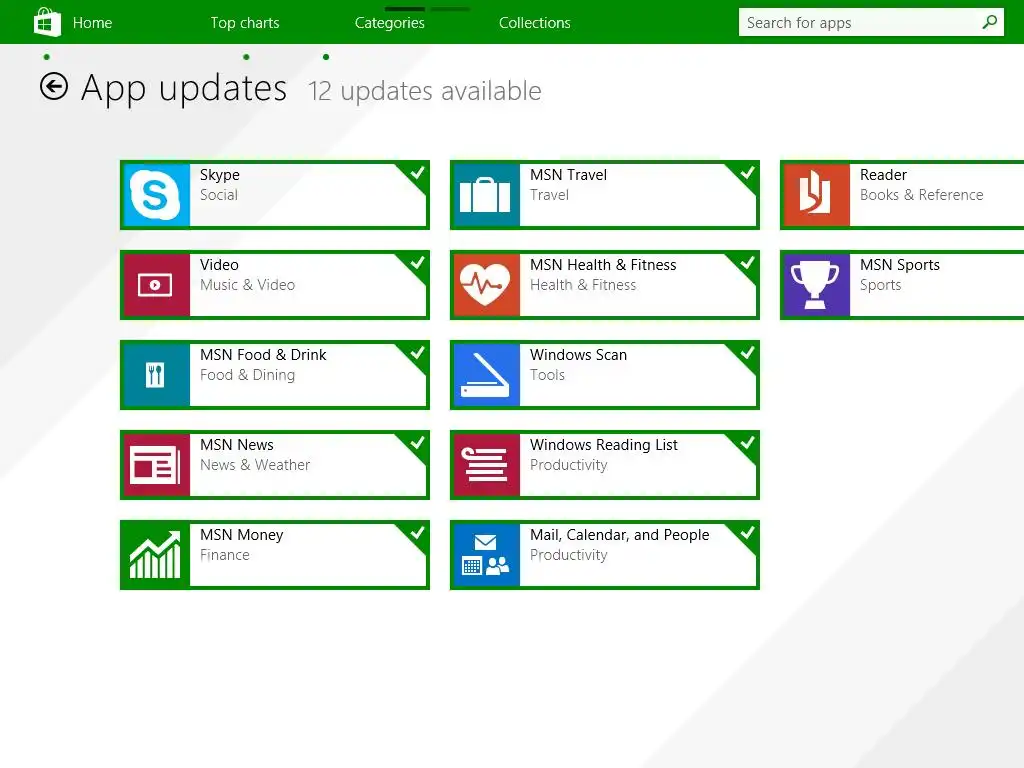This screenshot has width=1024, height=768.
Task: Open the Top charts tab
Action: point(245,23)
